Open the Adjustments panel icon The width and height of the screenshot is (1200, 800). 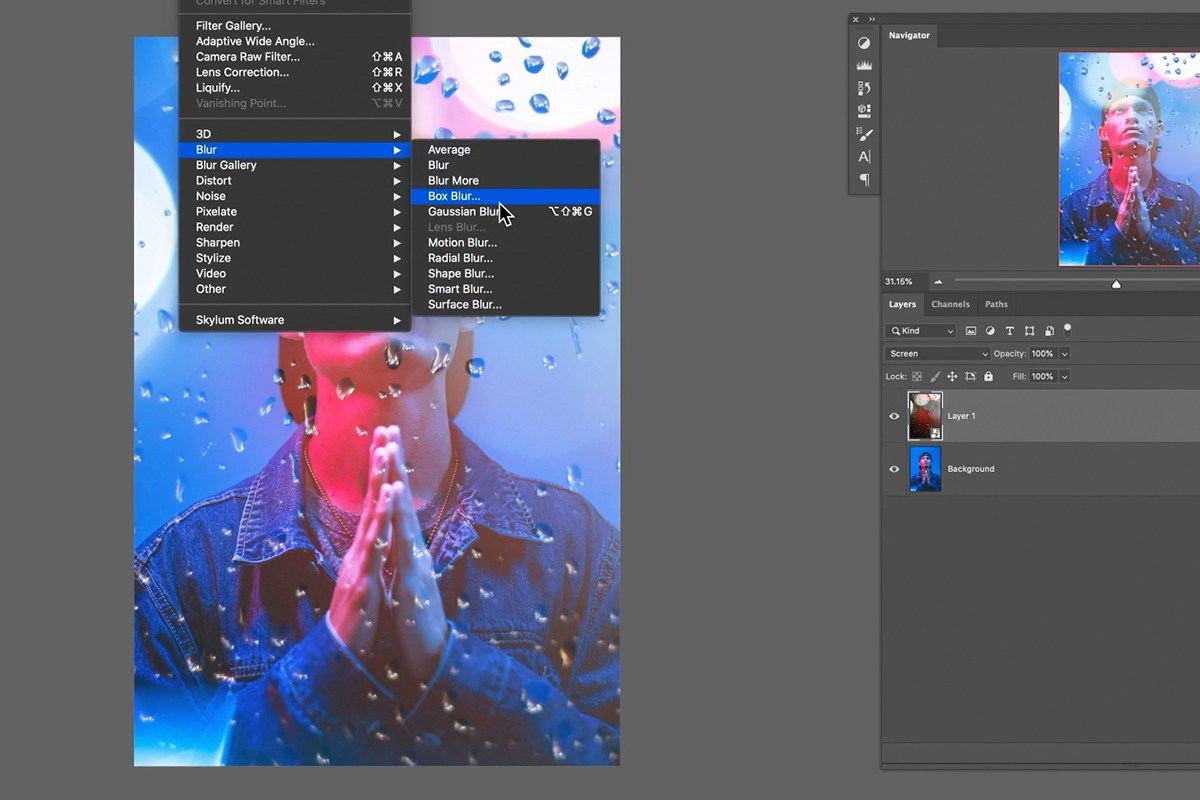click(864, 43)
